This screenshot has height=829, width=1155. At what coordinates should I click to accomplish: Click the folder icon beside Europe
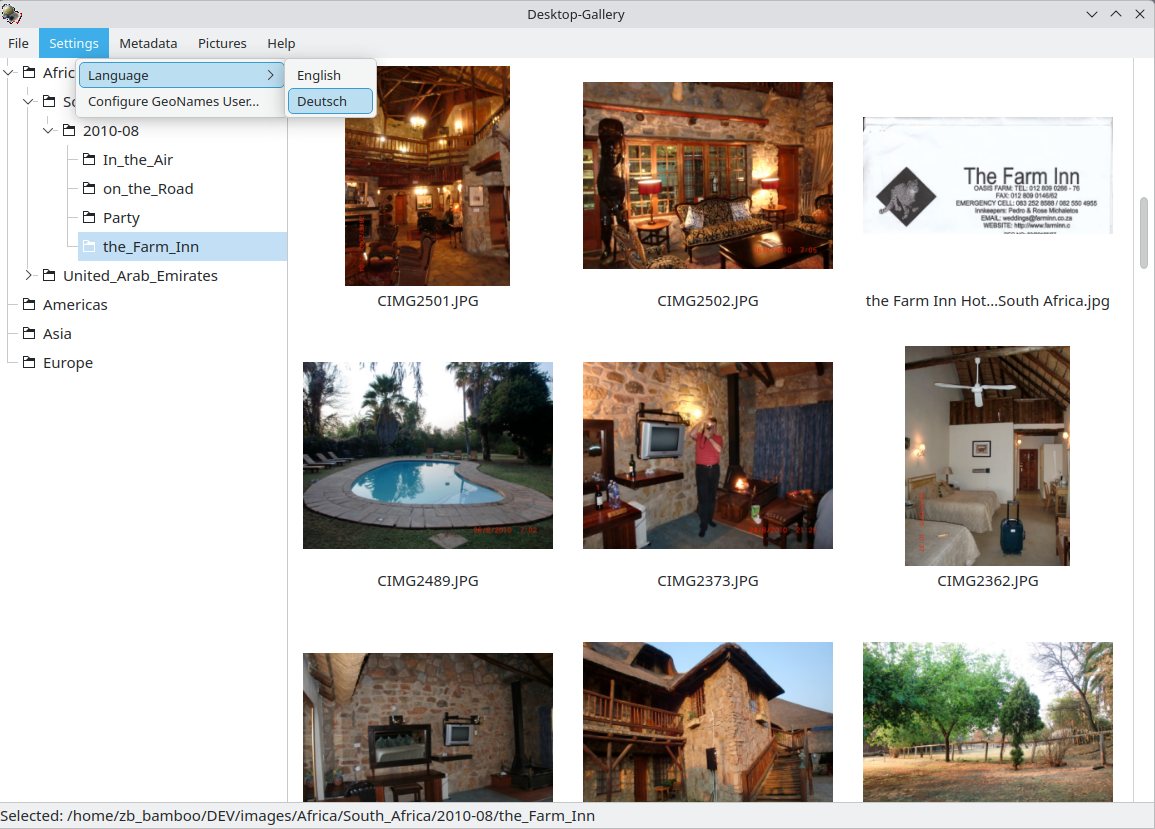28,363
